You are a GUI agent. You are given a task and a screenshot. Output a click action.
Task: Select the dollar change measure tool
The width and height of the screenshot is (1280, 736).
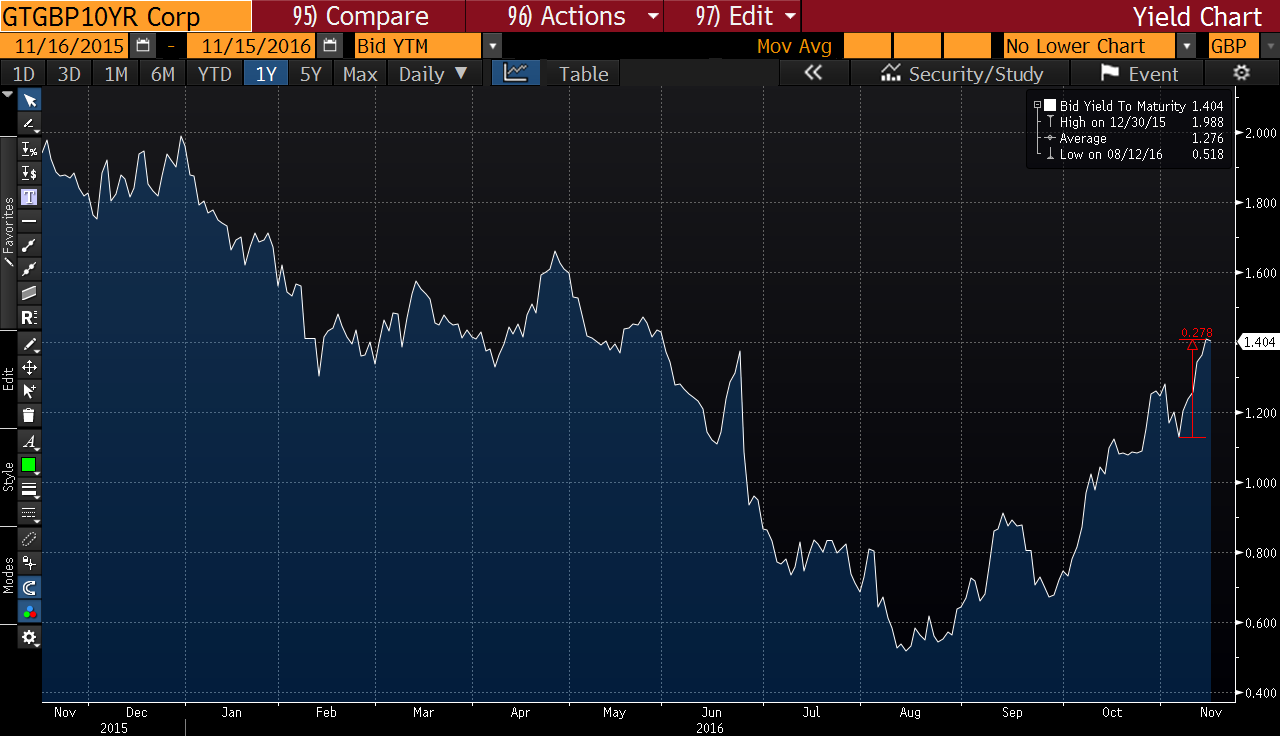pyautogui.click(x=30, y=173)
